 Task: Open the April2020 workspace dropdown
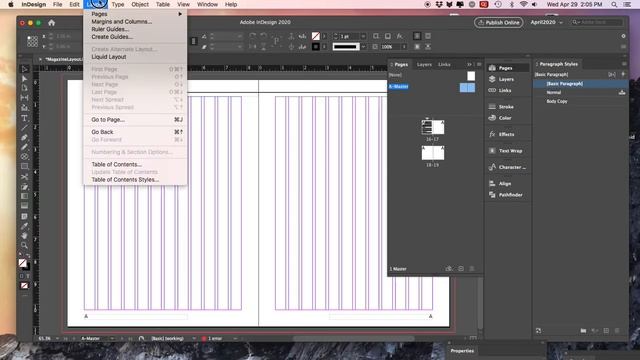click(x=547, y=22)
